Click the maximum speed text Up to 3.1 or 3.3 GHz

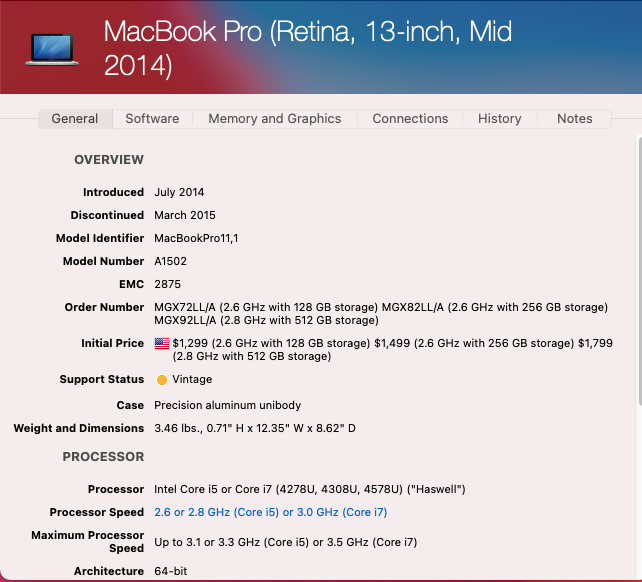[286, 542]
